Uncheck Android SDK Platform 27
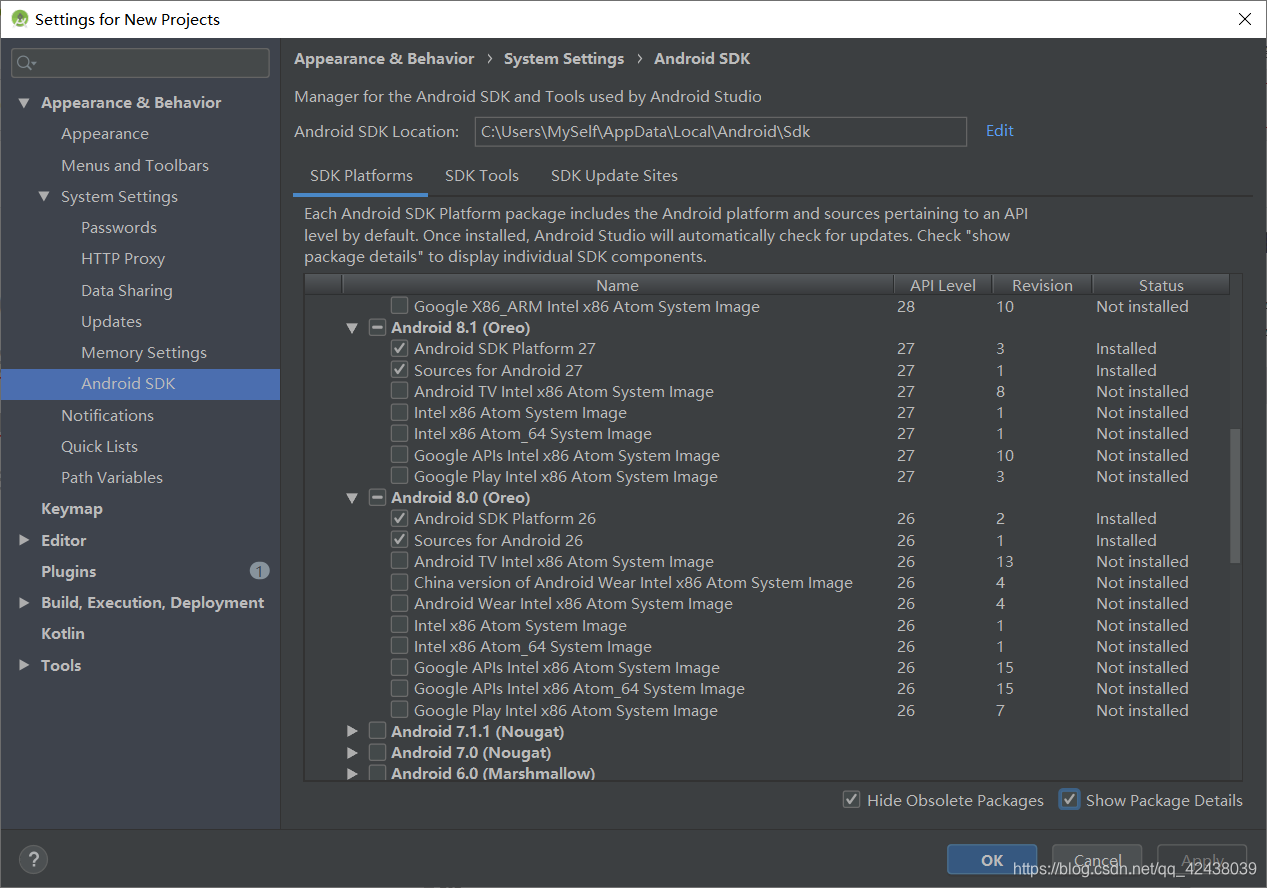Image resolution: width=1267 pixels, height=888 pixels. 399,348
